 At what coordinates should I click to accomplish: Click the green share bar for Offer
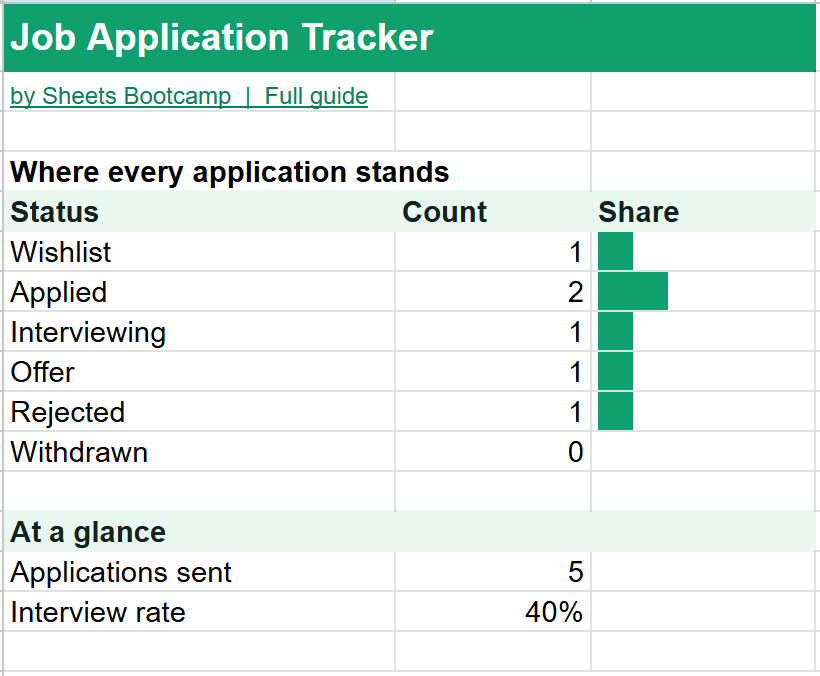point(616,371)
